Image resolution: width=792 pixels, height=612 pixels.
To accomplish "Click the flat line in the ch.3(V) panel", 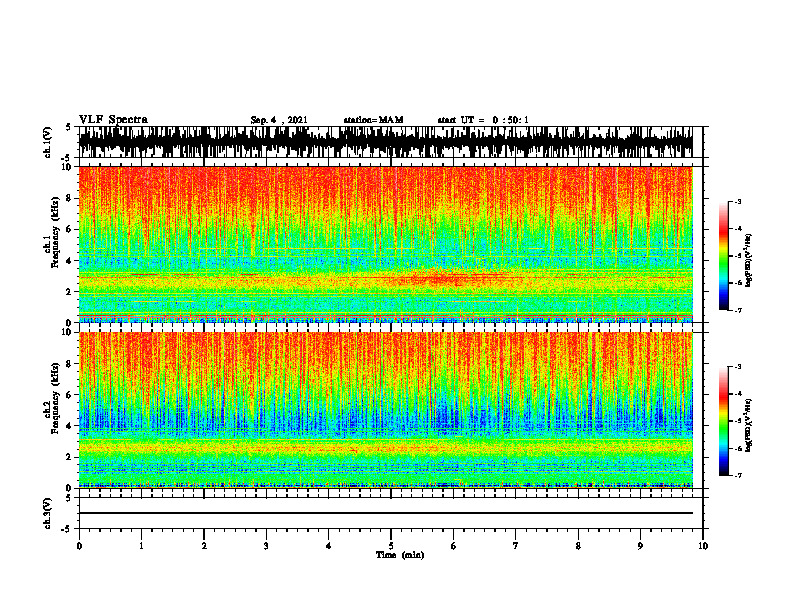I will coord(386,513).
